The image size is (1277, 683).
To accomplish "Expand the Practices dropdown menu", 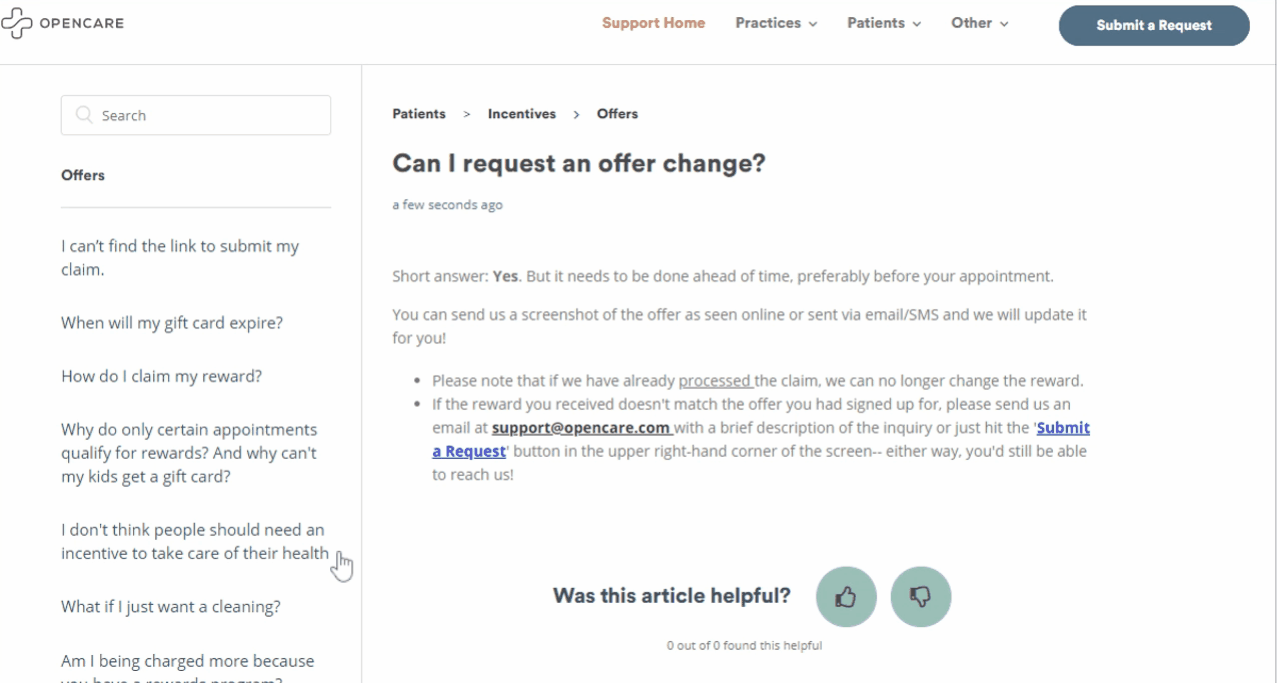I will [776, 23].
